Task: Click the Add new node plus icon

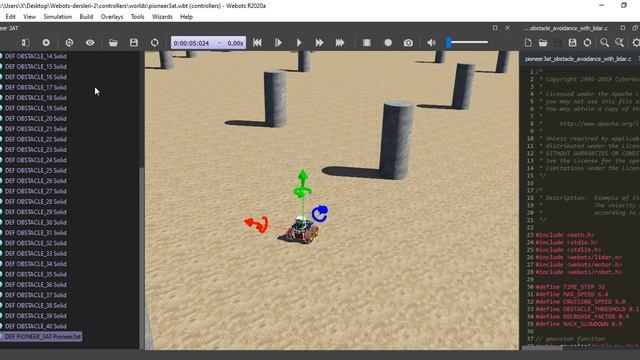Action: coord(46,42)
